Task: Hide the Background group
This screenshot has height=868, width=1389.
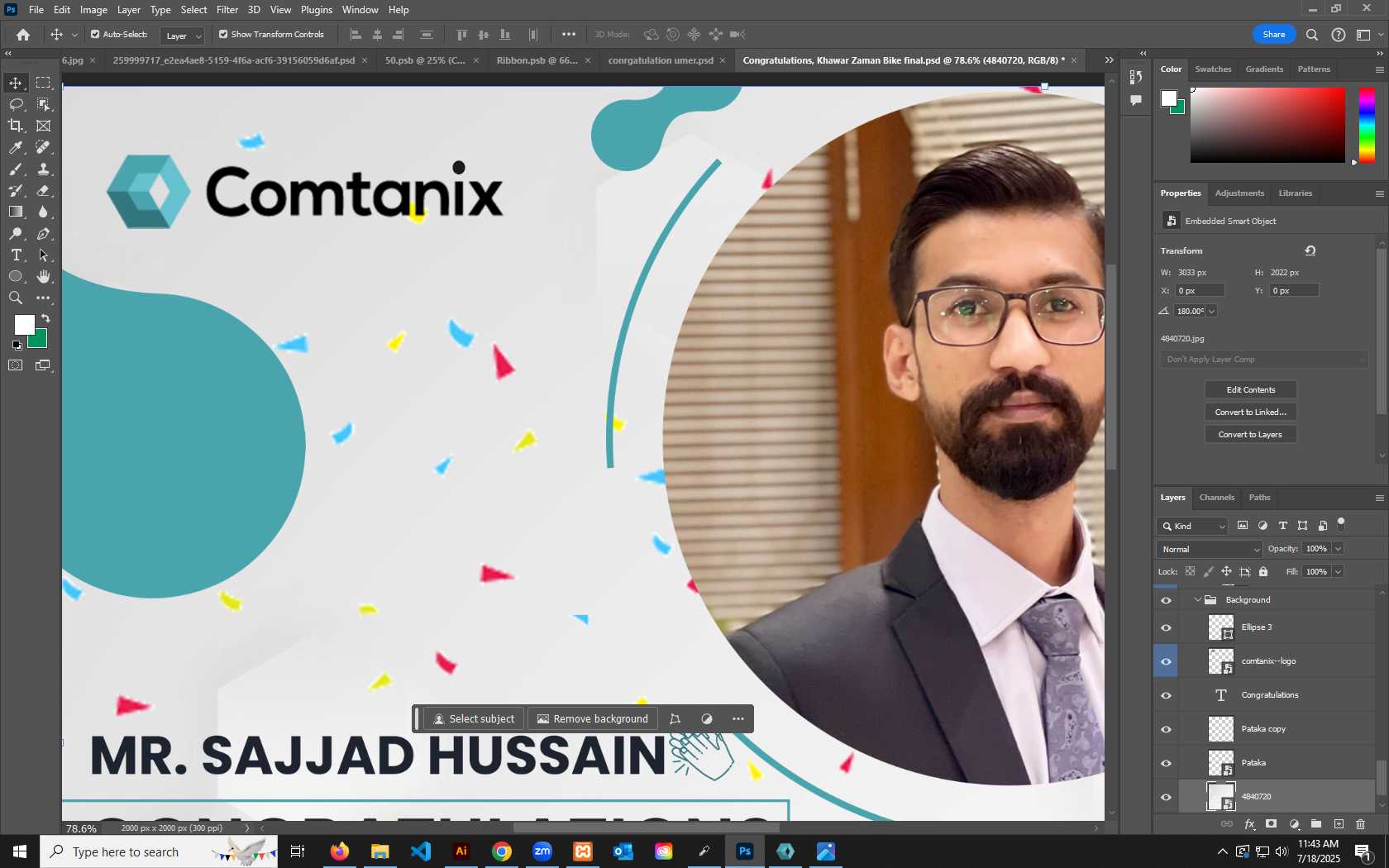Action: [x=1166, y=600]
